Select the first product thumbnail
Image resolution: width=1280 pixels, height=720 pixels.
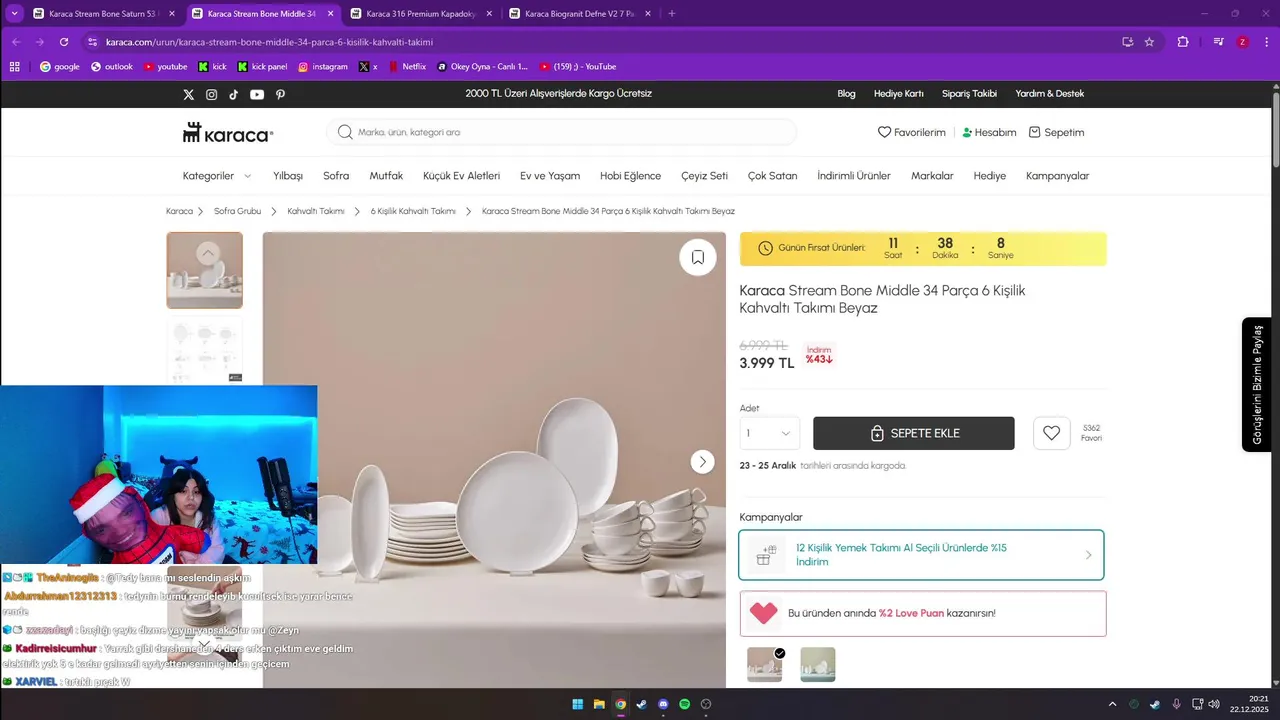204,270
